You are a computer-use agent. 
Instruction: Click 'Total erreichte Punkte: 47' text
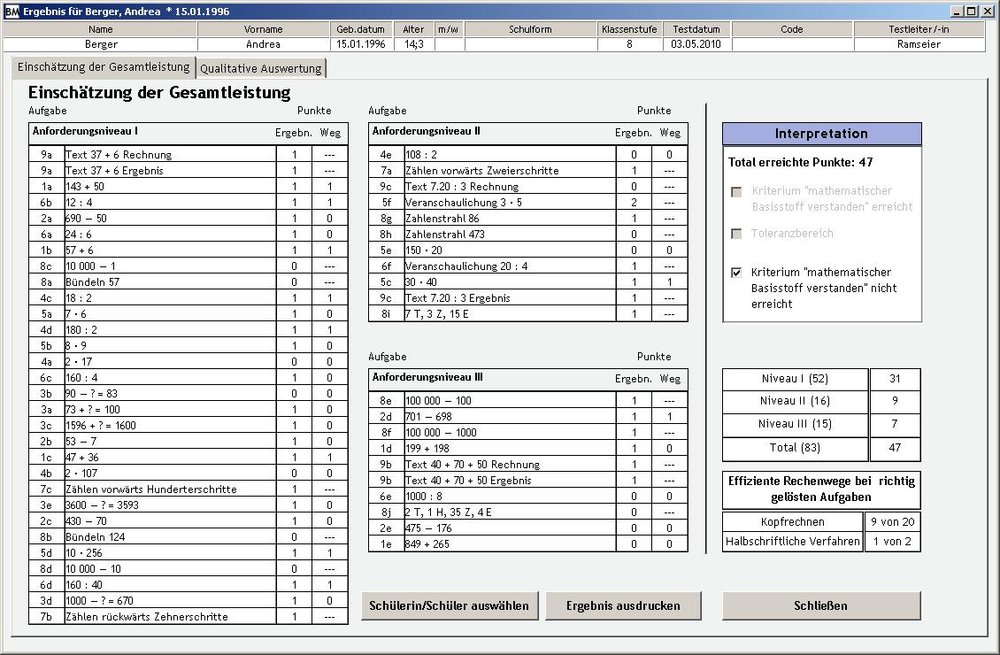pos(800,162)
